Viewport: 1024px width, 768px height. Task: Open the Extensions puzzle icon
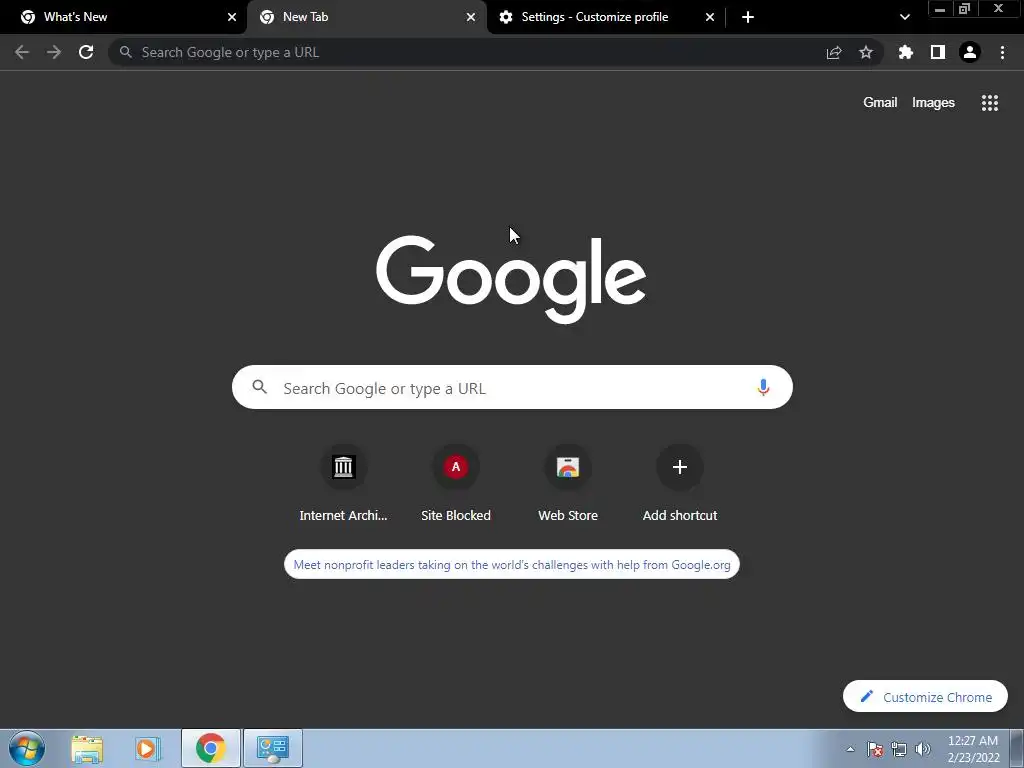pyautogui.click(x=906, y=52)
